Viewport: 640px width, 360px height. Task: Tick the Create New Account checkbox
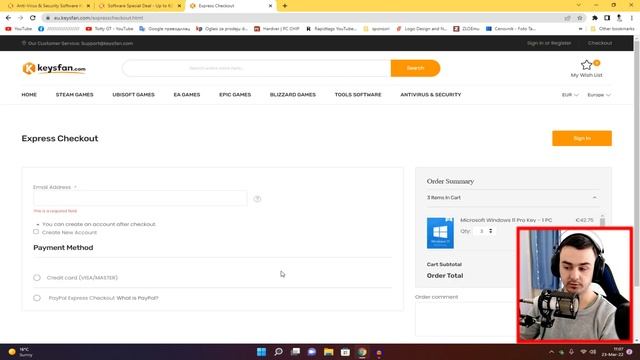36,232
